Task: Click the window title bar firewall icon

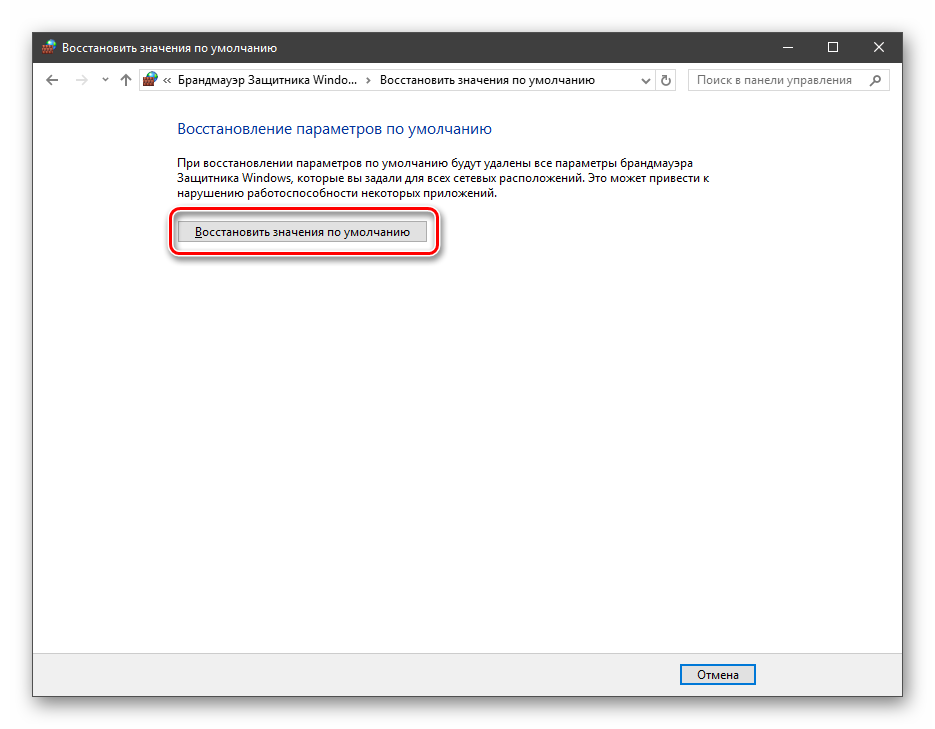Action: [49, 47]
